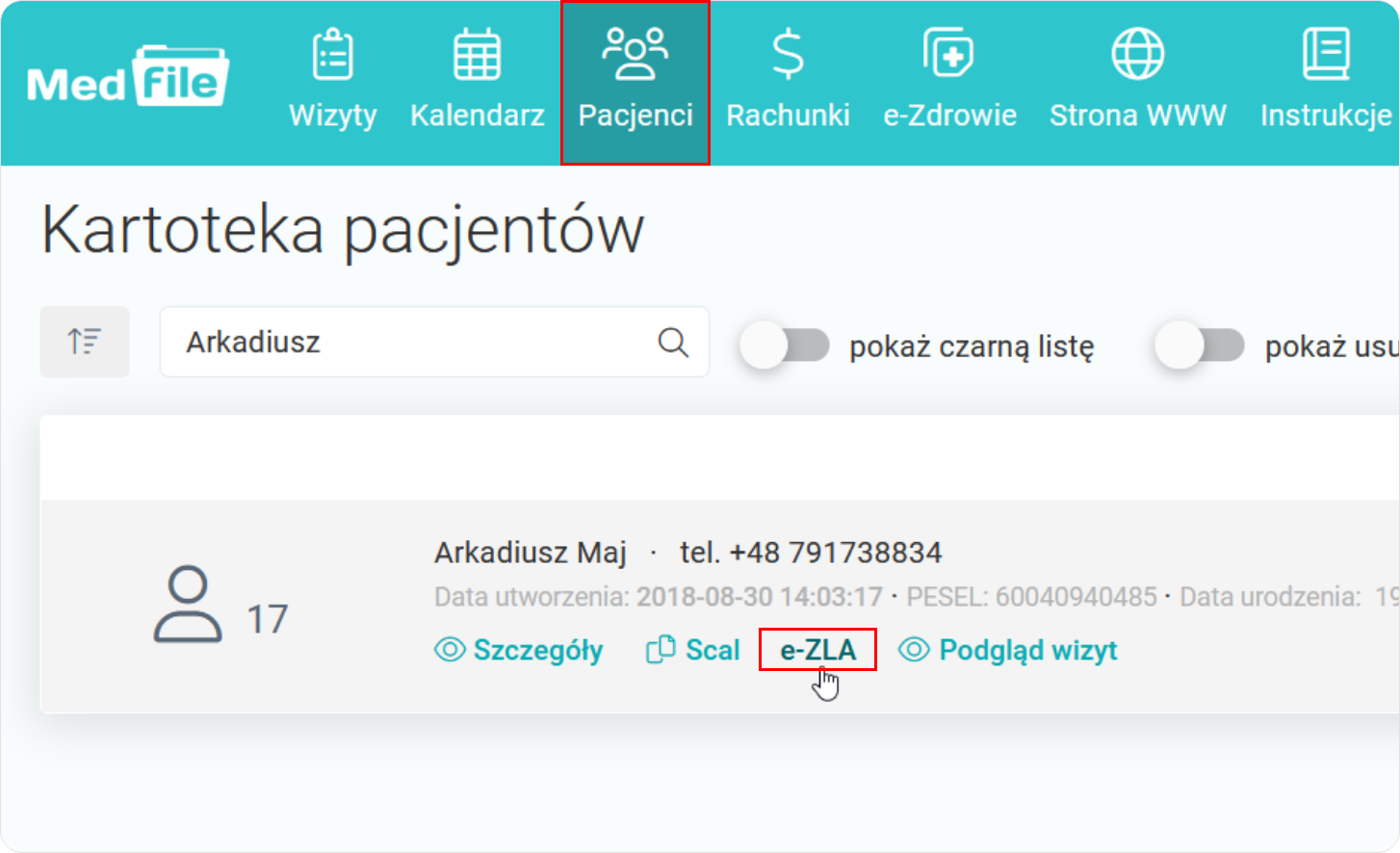The height and width of the screenshot is (853, 1400).
Task: Click the patient phone number +48 791738834
Action: (x=811, y=553)
